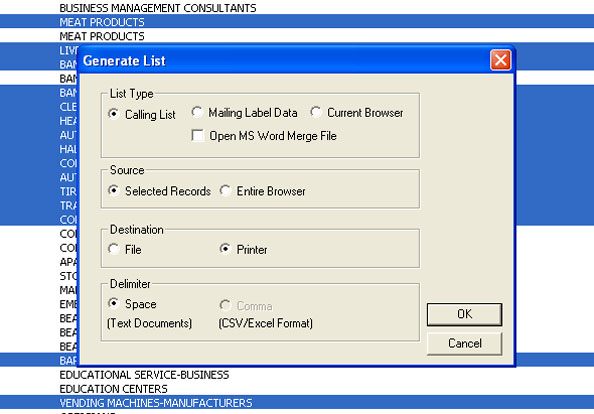Select EDUCATION CENTERS row
This screenshot has height=414, width=594.
tap(297, 389)
